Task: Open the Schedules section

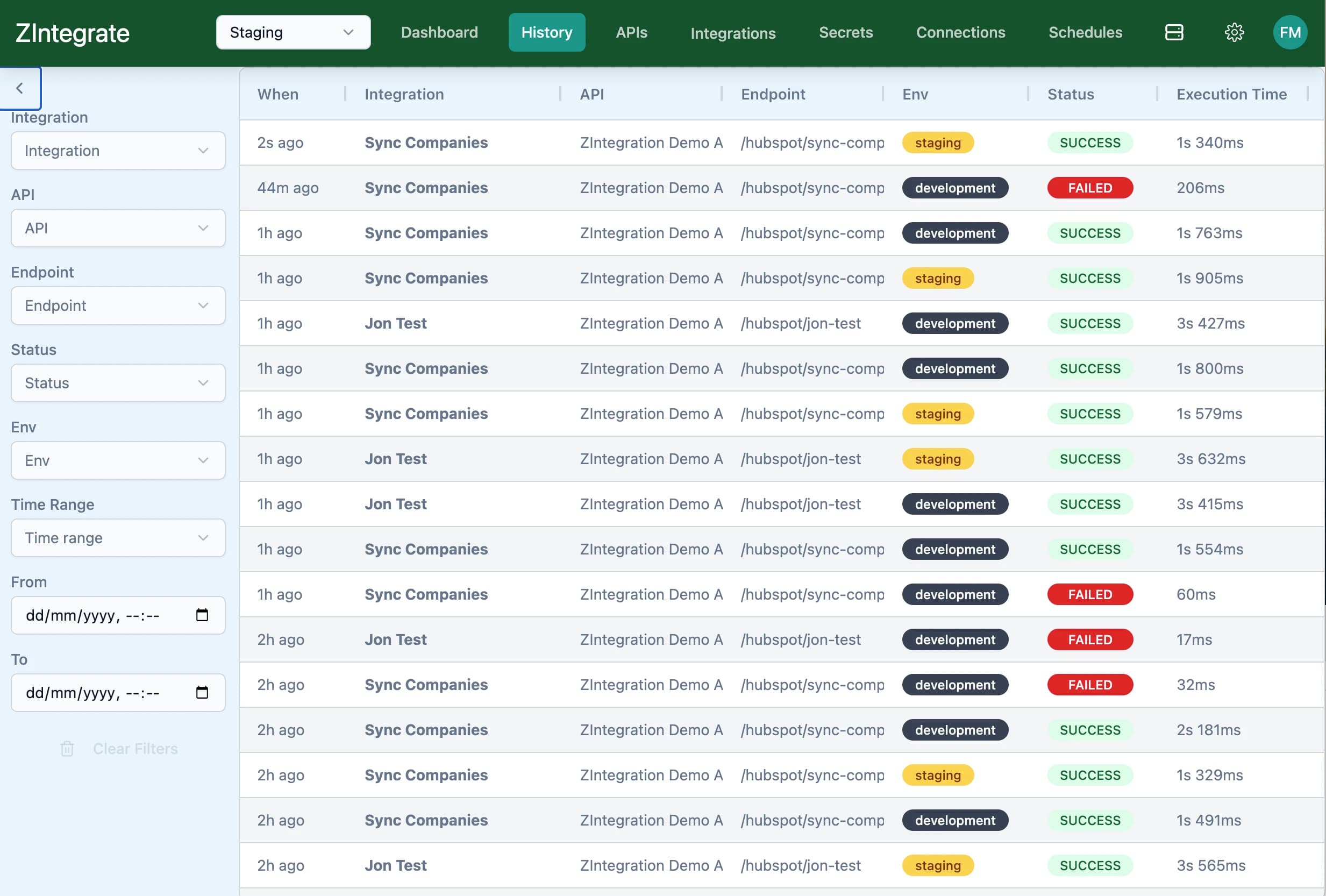Action: (x=1085, y=32)
